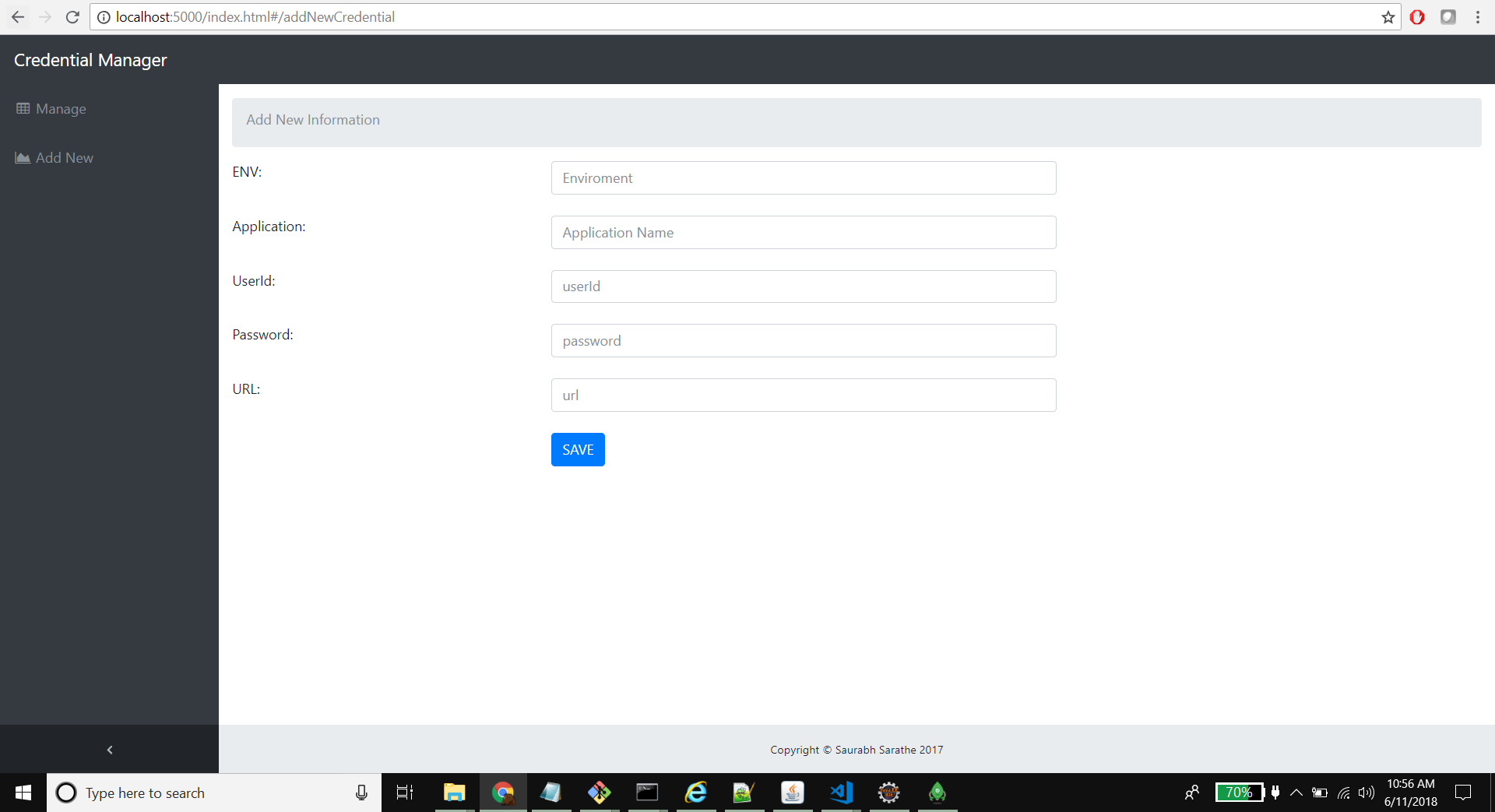1495x812 pixels.
Task: Open the ad-blocker extension icon
Action: point(1417,16)
